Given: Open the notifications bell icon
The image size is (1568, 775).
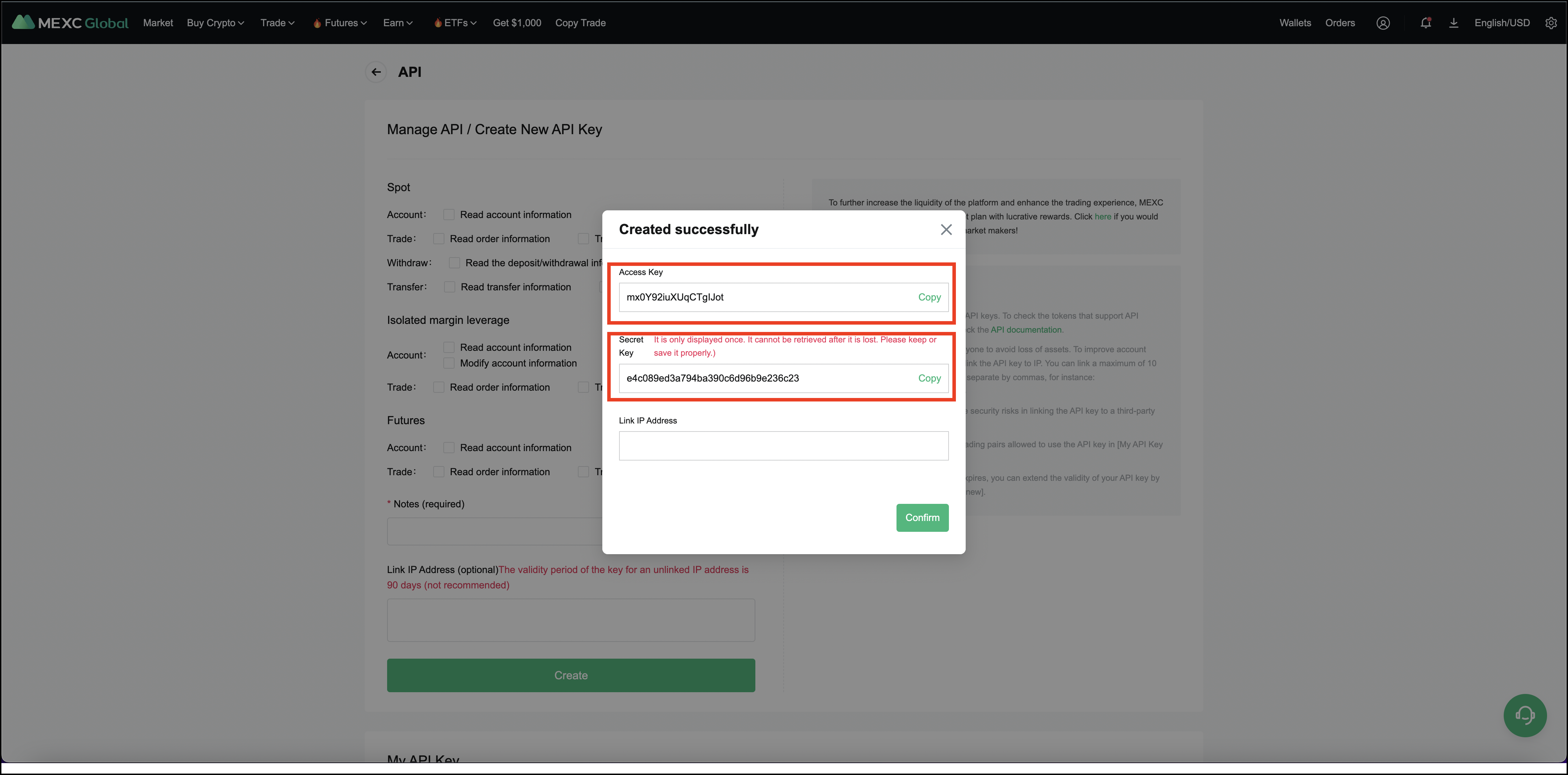Looking at the screenshot, I should pyautogui.click(x=1425, y=23).
